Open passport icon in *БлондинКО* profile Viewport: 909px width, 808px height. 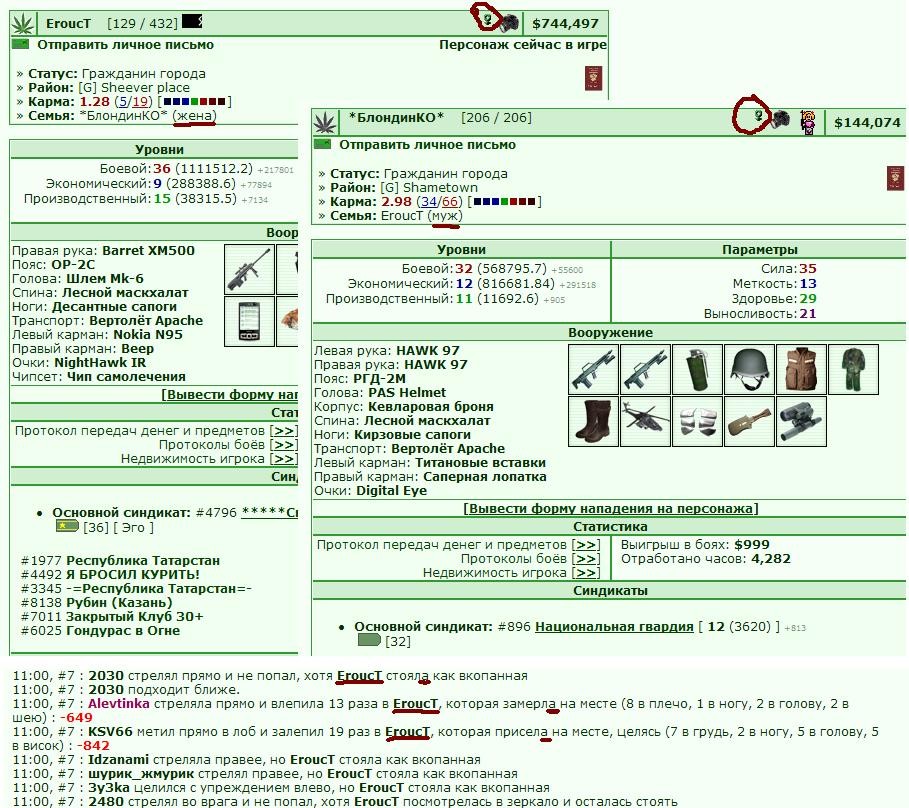[896, 178]
